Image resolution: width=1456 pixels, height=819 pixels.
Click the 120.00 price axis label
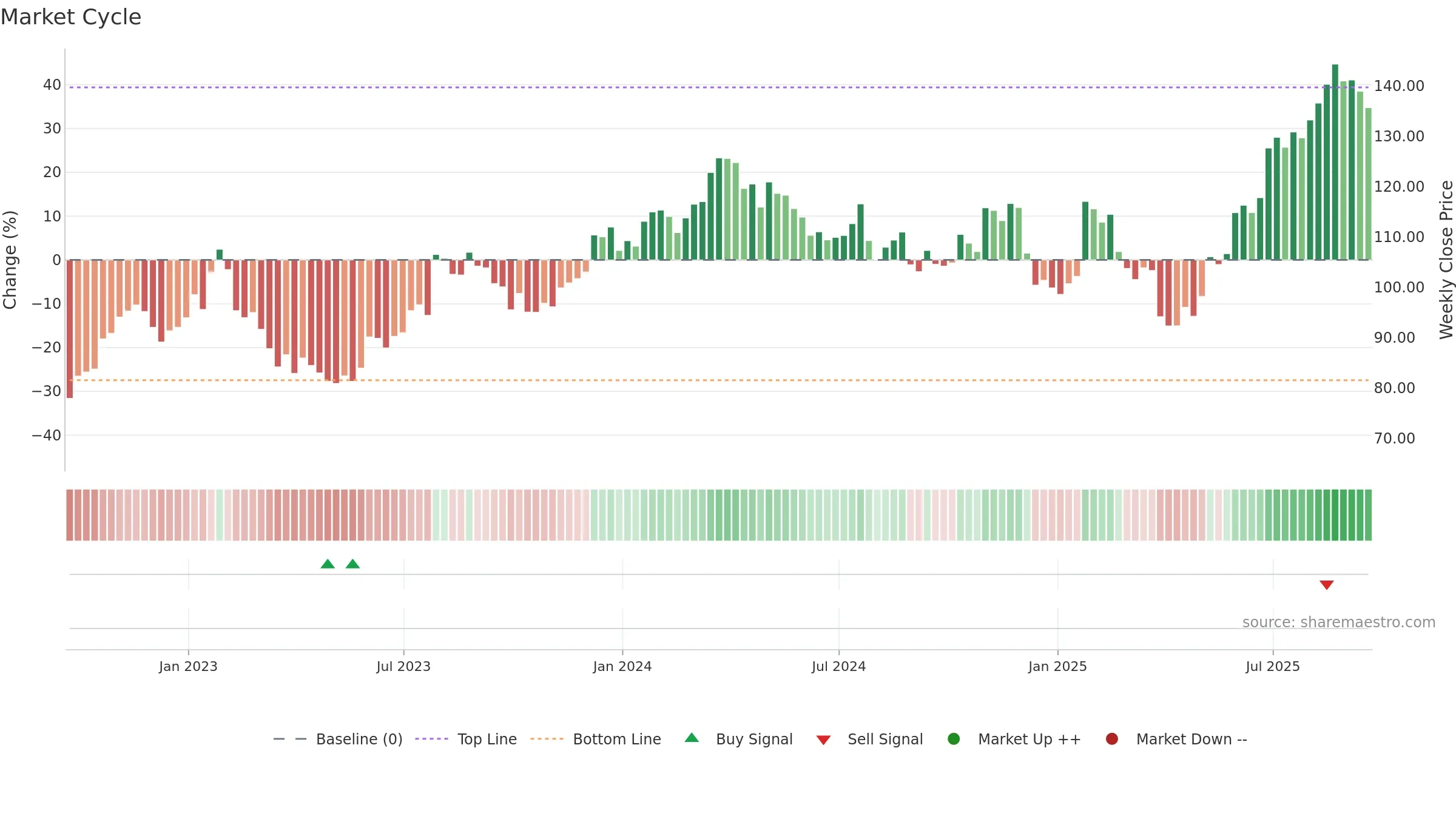tap(1399, 186)
